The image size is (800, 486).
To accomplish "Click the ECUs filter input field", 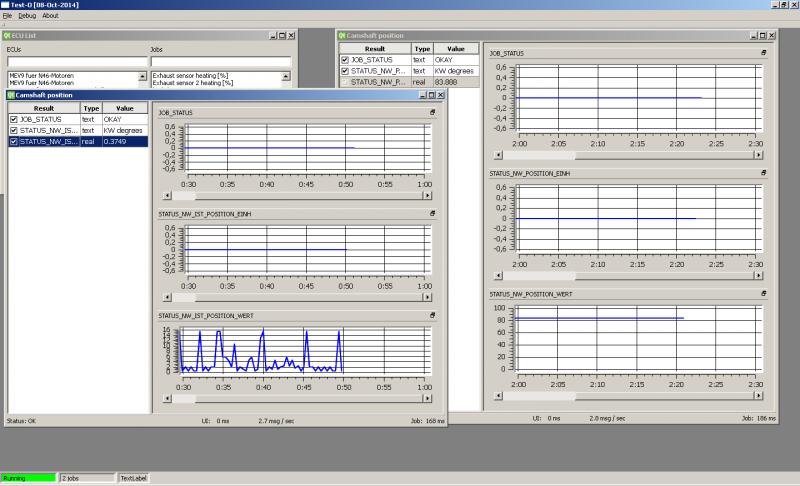I will 76,61.
